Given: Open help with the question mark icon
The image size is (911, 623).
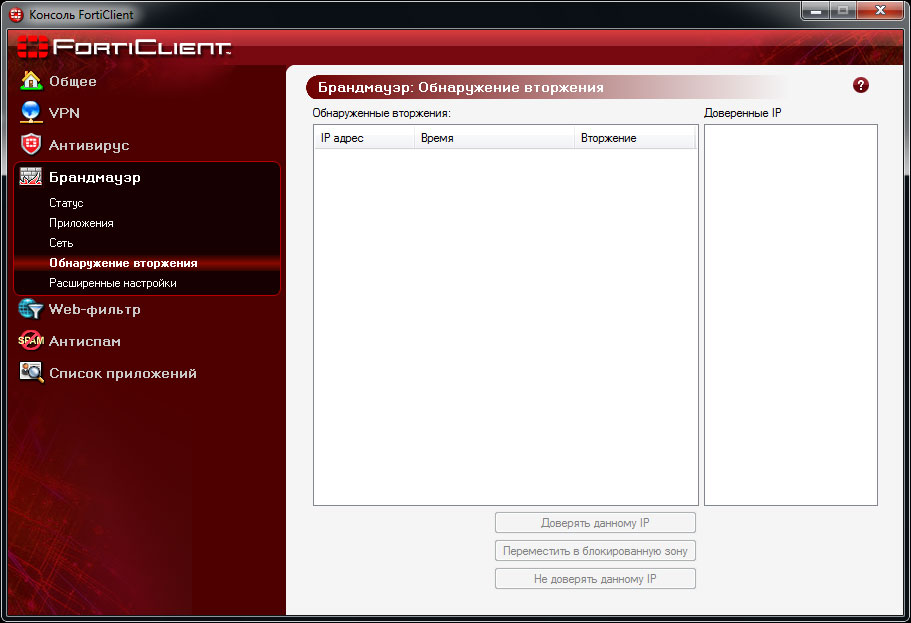Looking at the screenshot, I should [x=860, y=85].
